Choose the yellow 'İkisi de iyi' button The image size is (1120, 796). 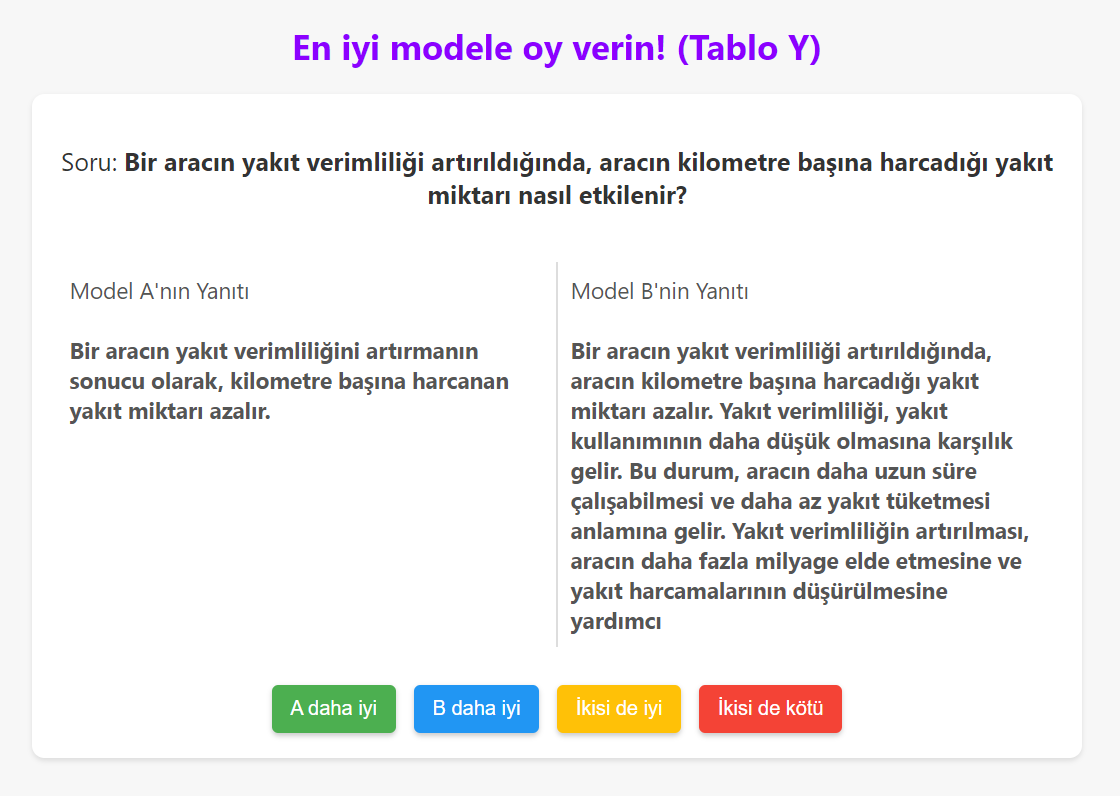pyautogui.click(x=619, y=708)
